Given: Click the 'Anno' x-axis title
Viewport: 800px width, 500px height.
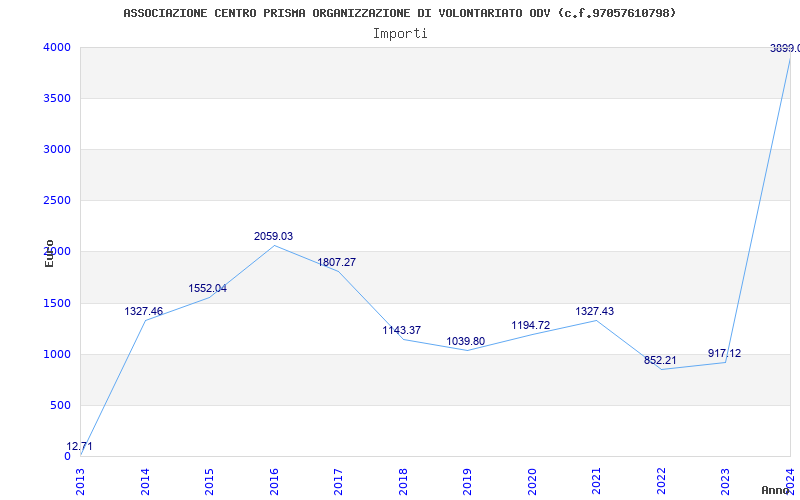Looking at the screenshot, I should [776, 490].
